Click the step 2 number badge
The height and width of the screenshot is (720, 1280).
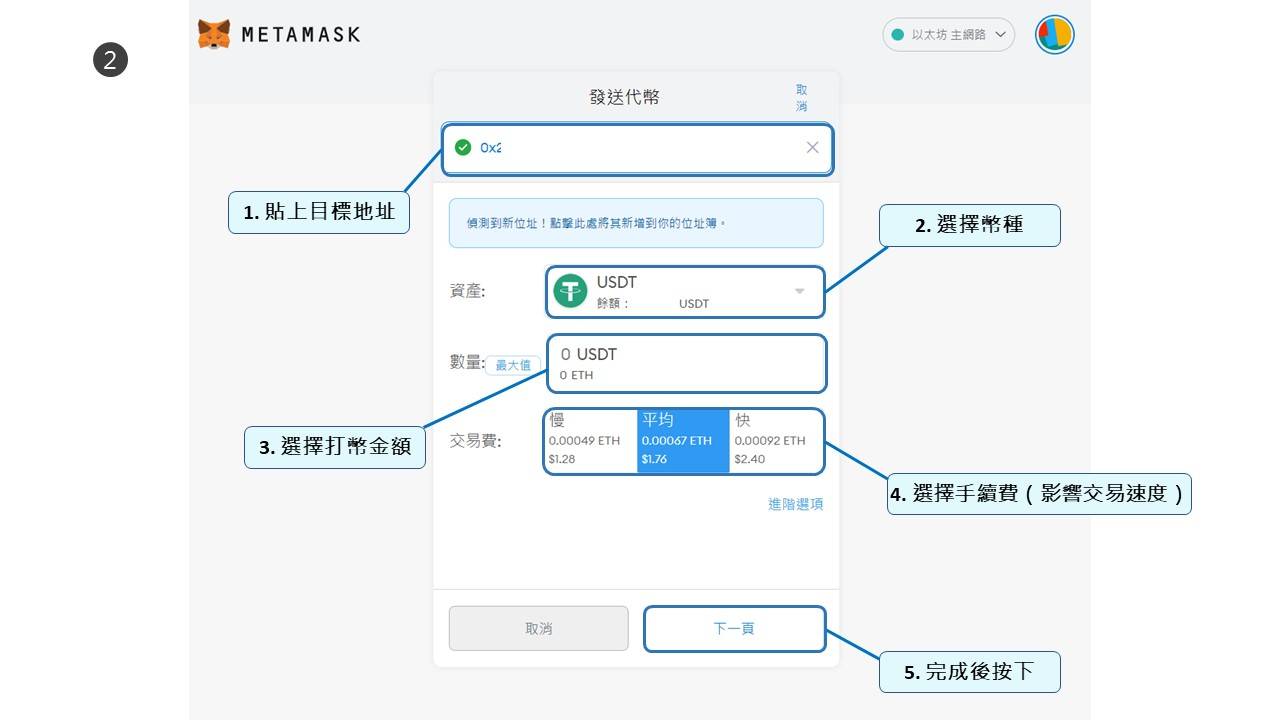111,60
